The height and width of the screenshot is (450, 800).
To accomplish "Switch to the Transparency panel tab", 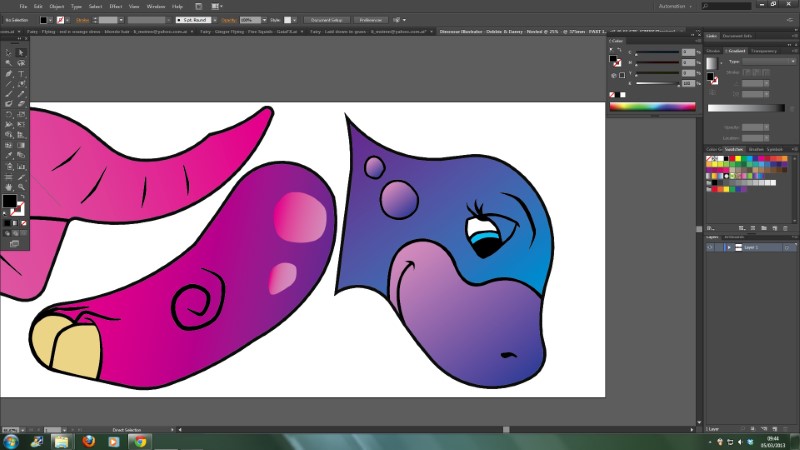I will pos(764,50).
